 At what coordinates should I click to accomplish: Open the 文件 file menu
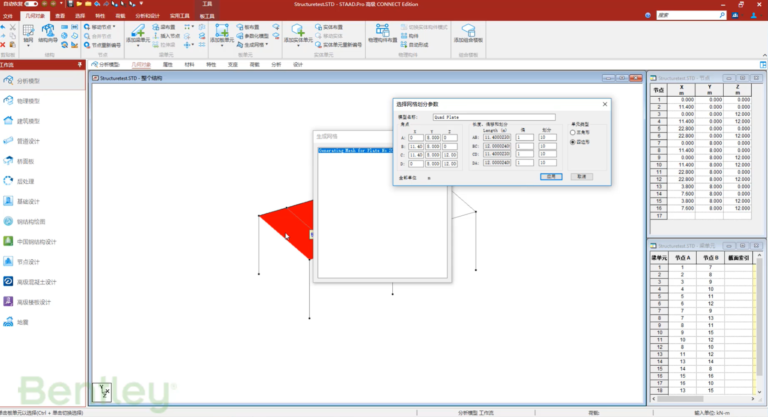click(8, 16)
